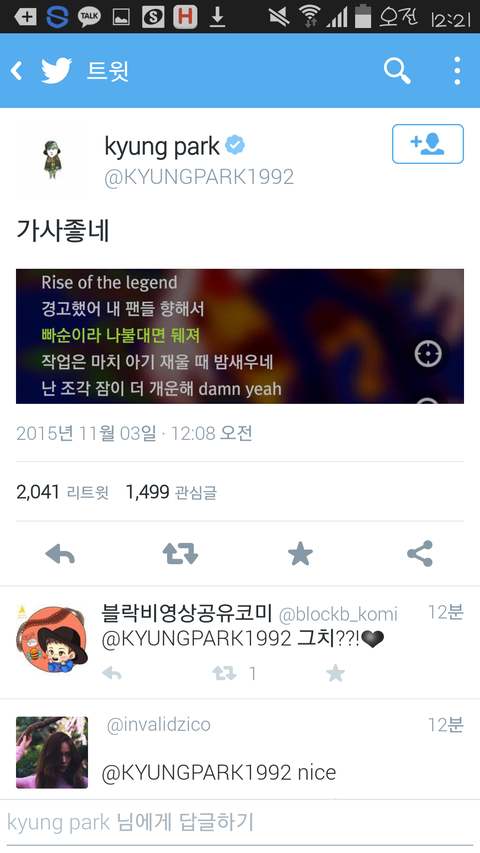Viewport: 480px width, 853px height.
Task: Open search with the magnifier icon
Action: point(397,71)
